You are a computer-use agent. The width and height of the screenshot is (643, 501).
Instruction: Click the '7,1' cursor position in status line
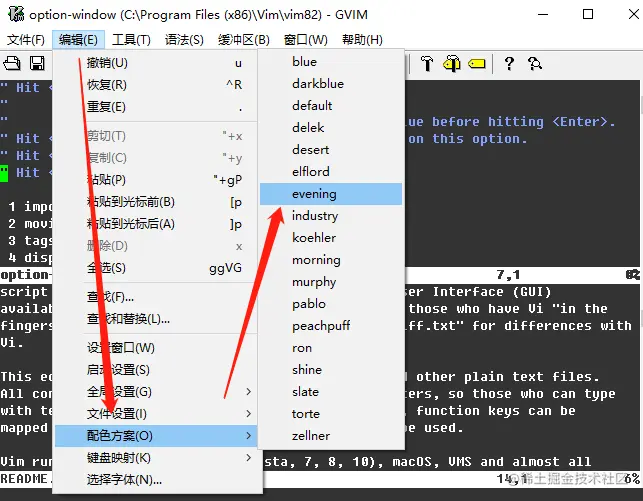pyautogui.click(x=508, y=275)
